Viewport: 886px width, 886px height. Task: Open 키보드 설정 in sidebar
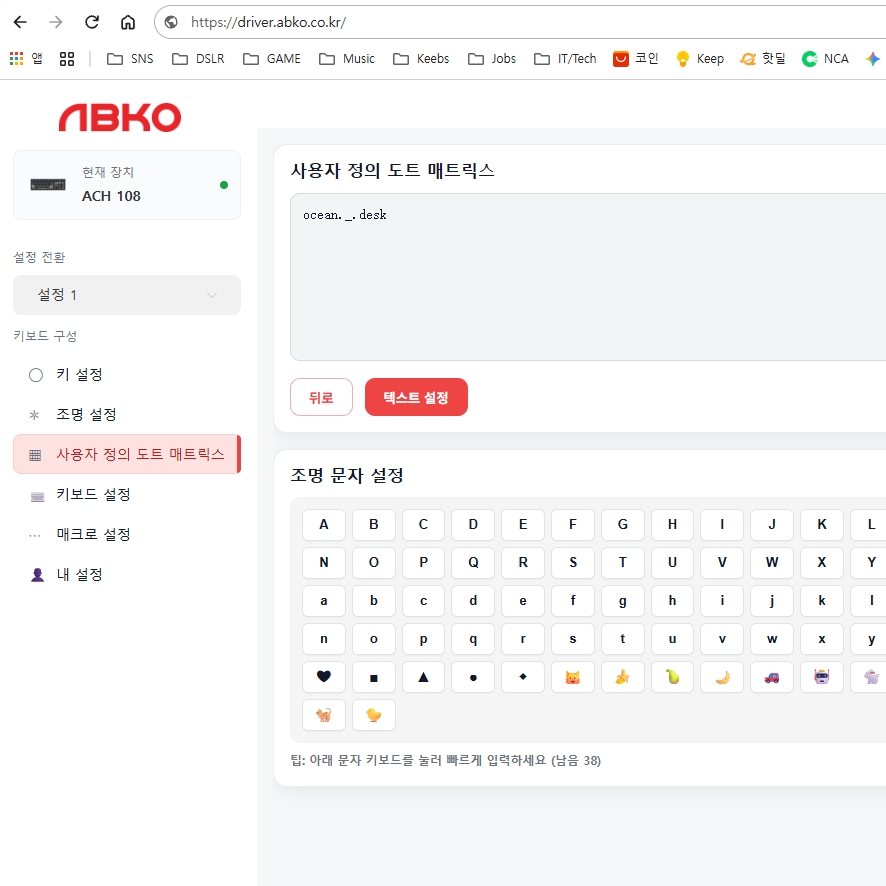[127, 494]
